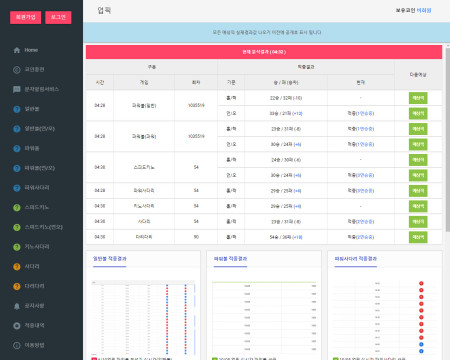The height and width of the screenshot is (360, 450).
Task: Click the coin charge circle icon
Action: click(17, 70)
